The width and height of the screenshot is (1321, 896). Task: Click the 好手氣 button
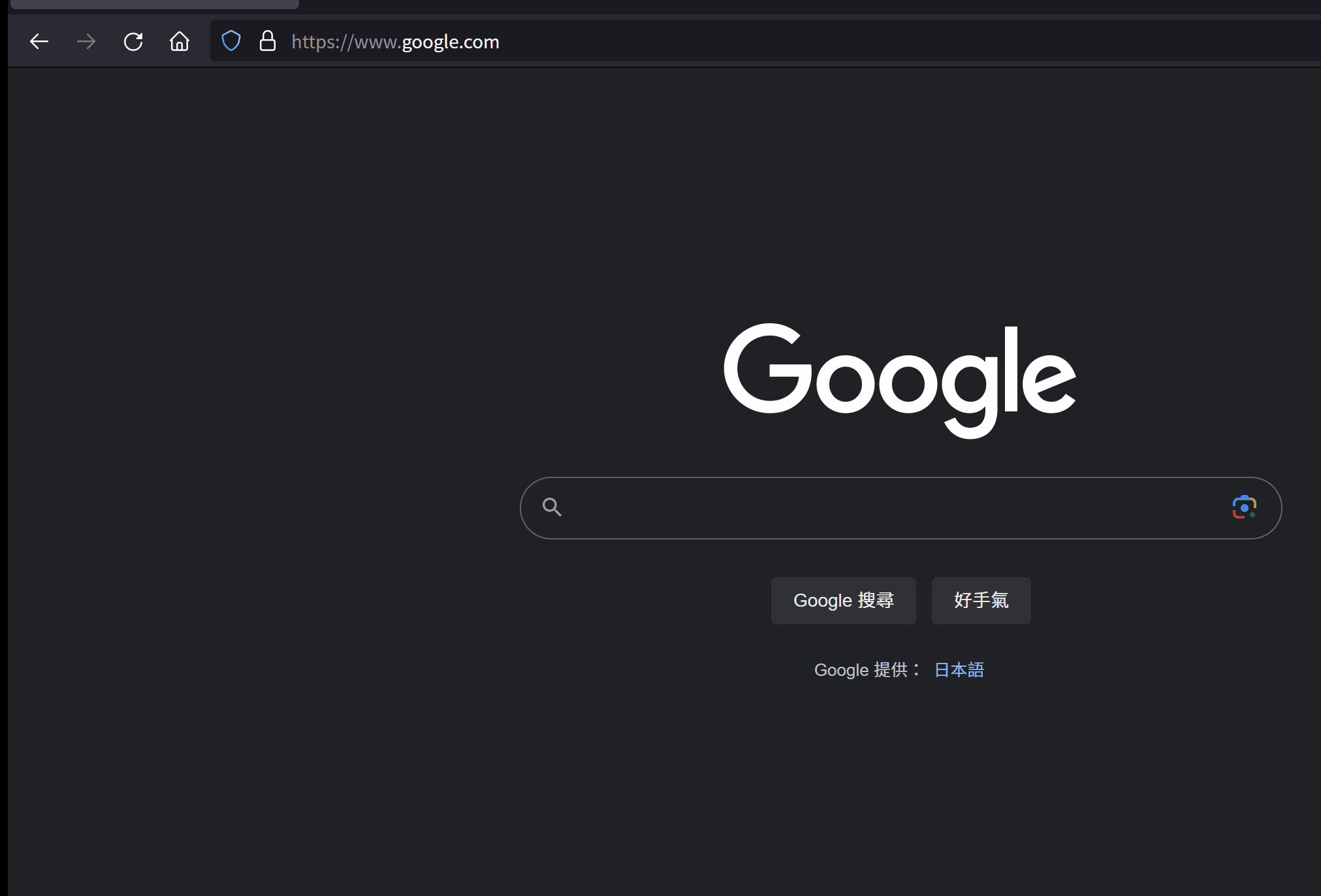click(981, 600)
